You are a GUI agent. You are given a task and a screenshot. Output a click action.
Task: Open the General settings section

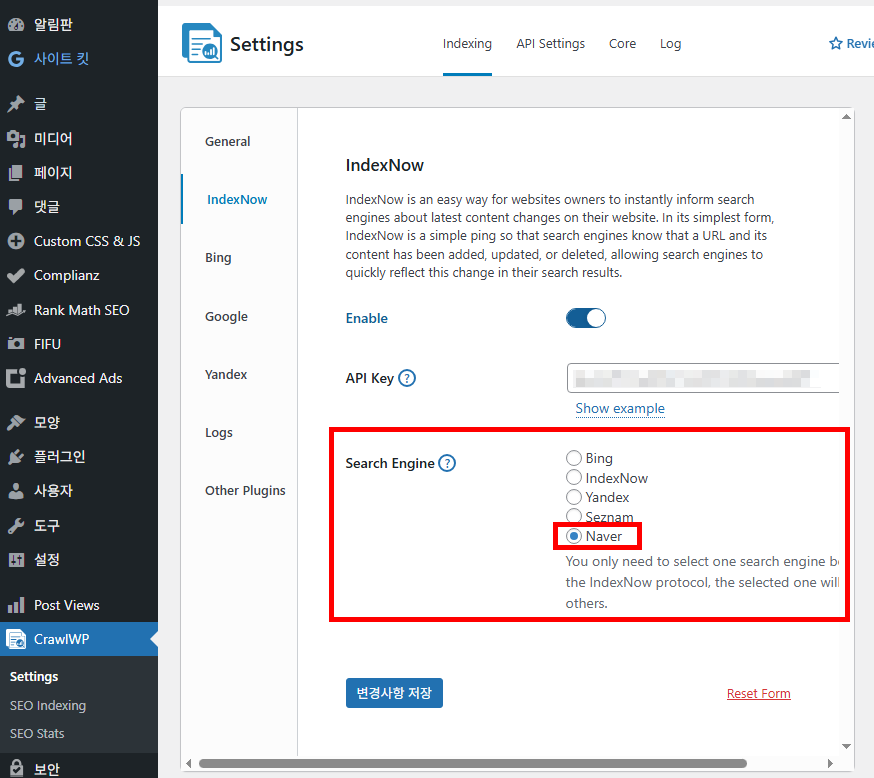227,142
